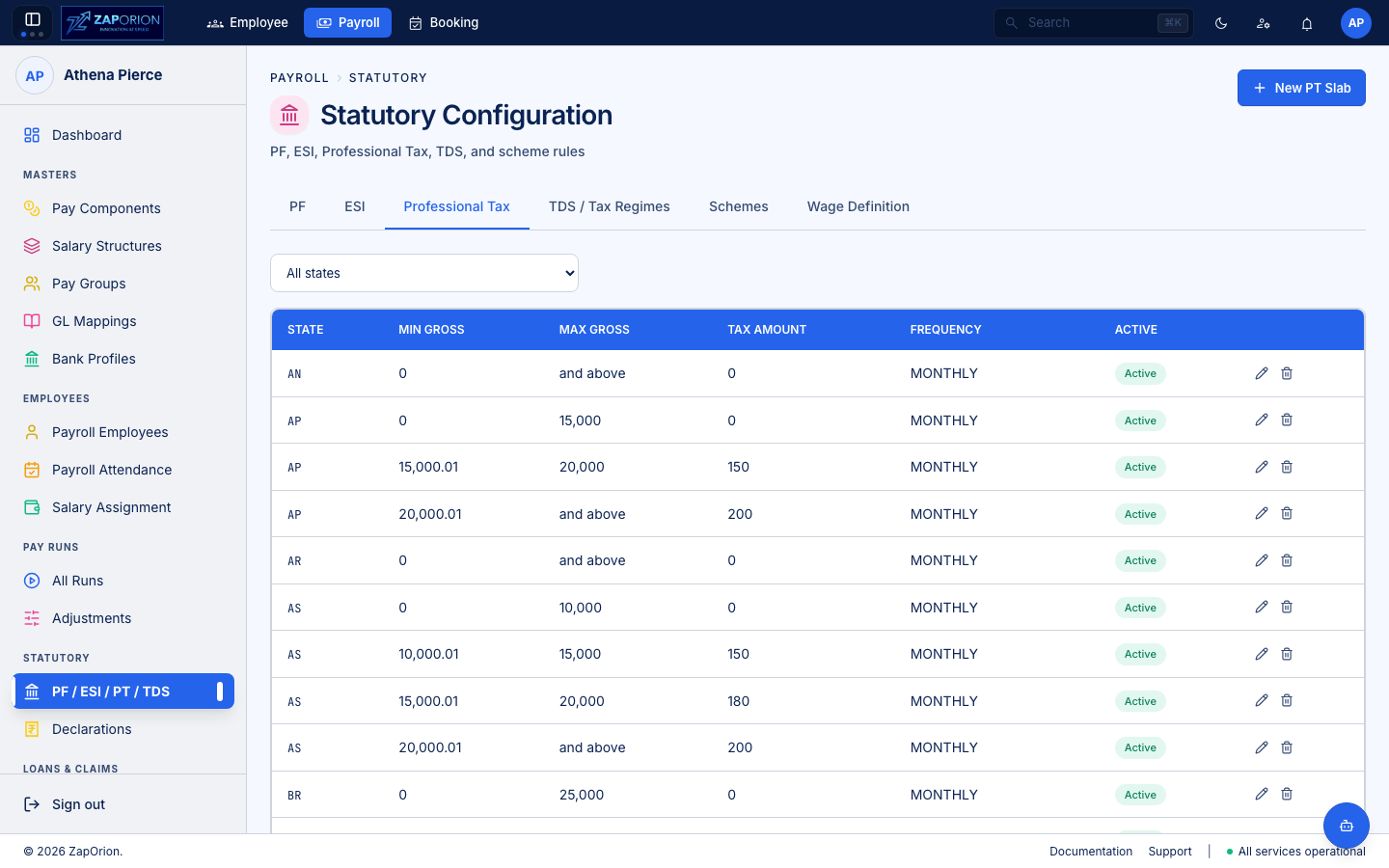The image size is (1389, 868).
Task: Edit the AR state slab
Action: click(x=1262, y=560)
